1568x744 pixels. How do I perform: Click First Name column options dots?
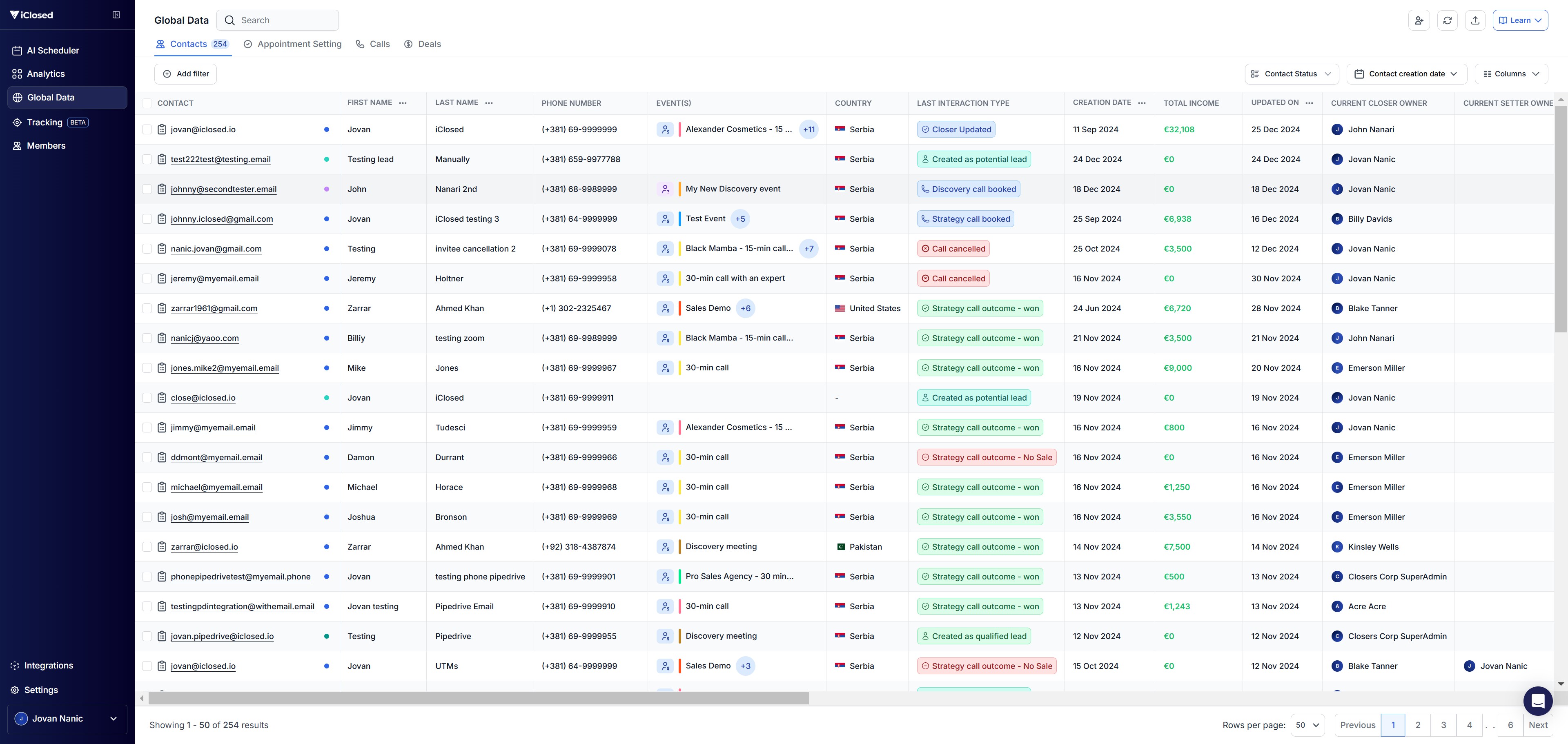click(x=402, y=103)
